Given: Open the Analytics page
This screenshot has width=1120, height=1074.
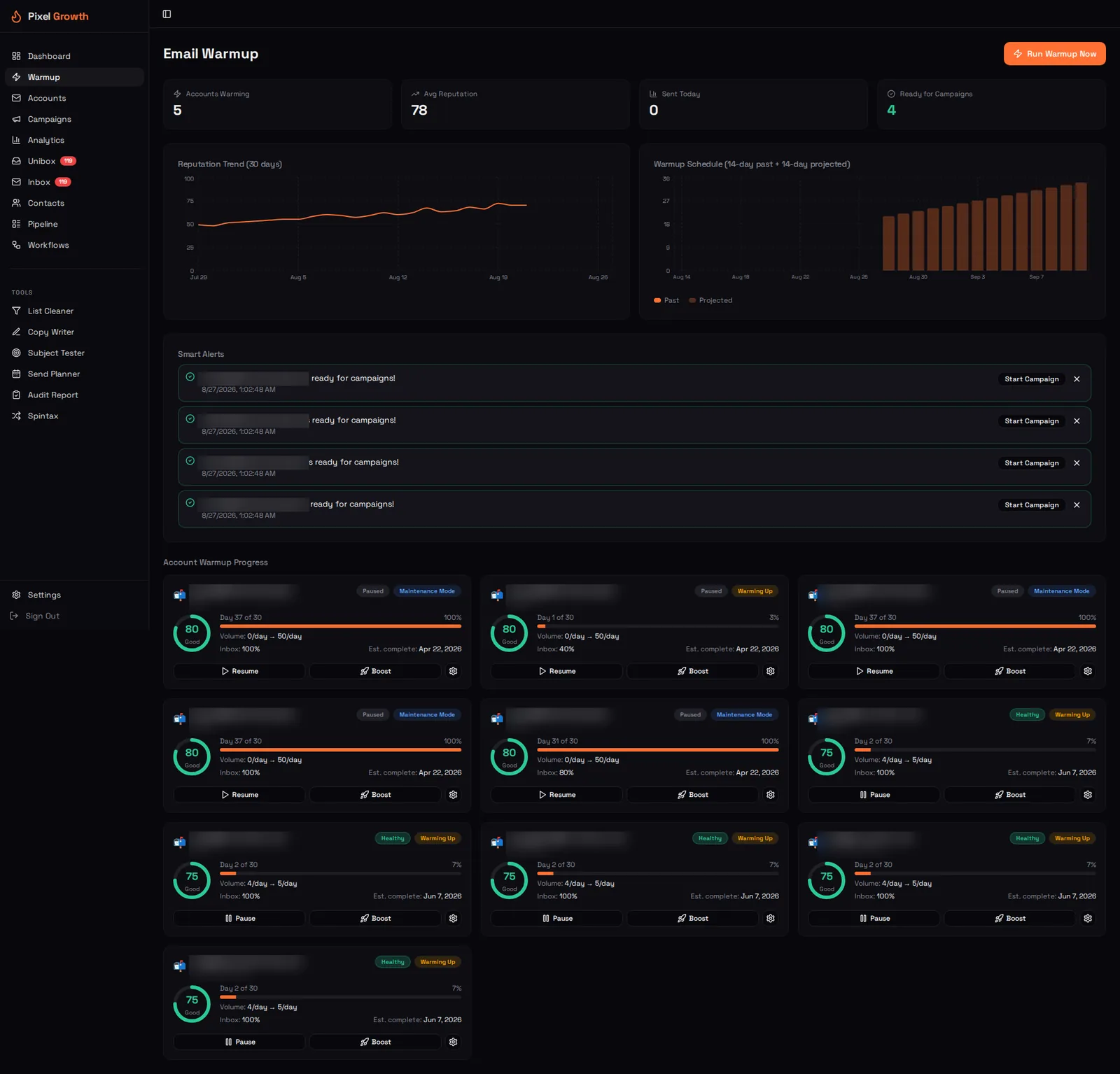Looking at the screenshot, I should pyautogui.click(x=74, y=140).
